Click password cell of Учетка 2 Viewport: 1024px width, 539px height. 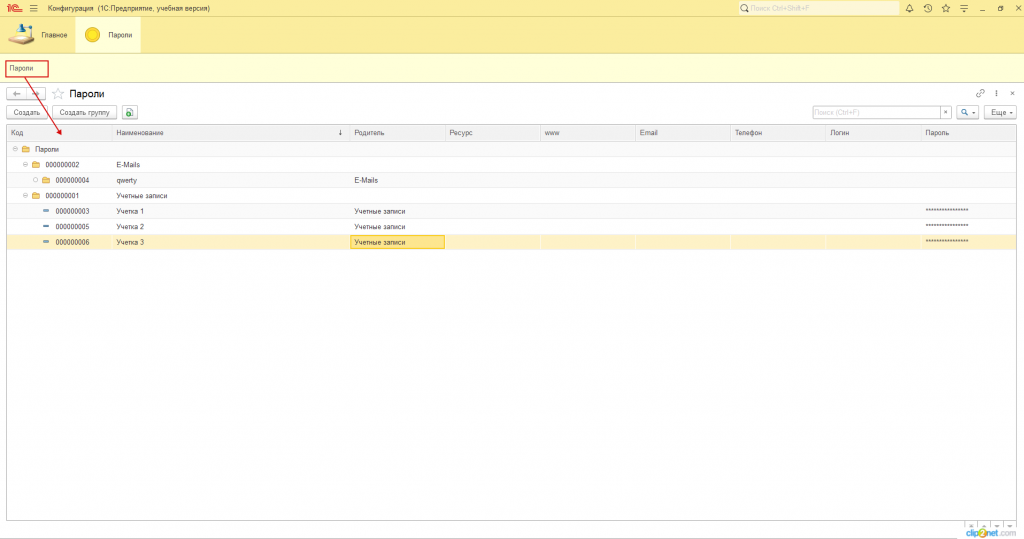pyautogui.click(x=968, y=227)
